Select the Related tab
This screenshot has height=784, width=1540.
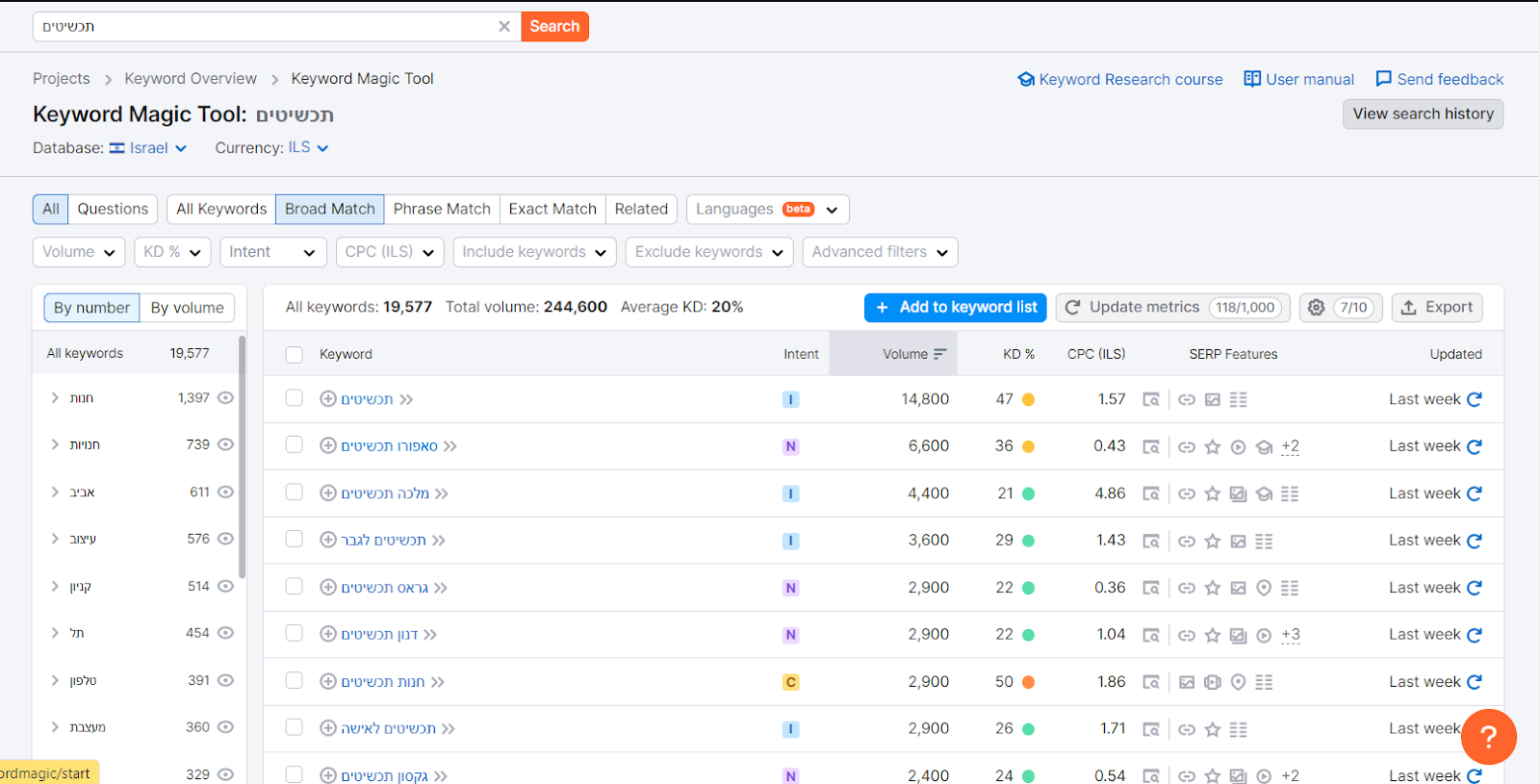641,209
